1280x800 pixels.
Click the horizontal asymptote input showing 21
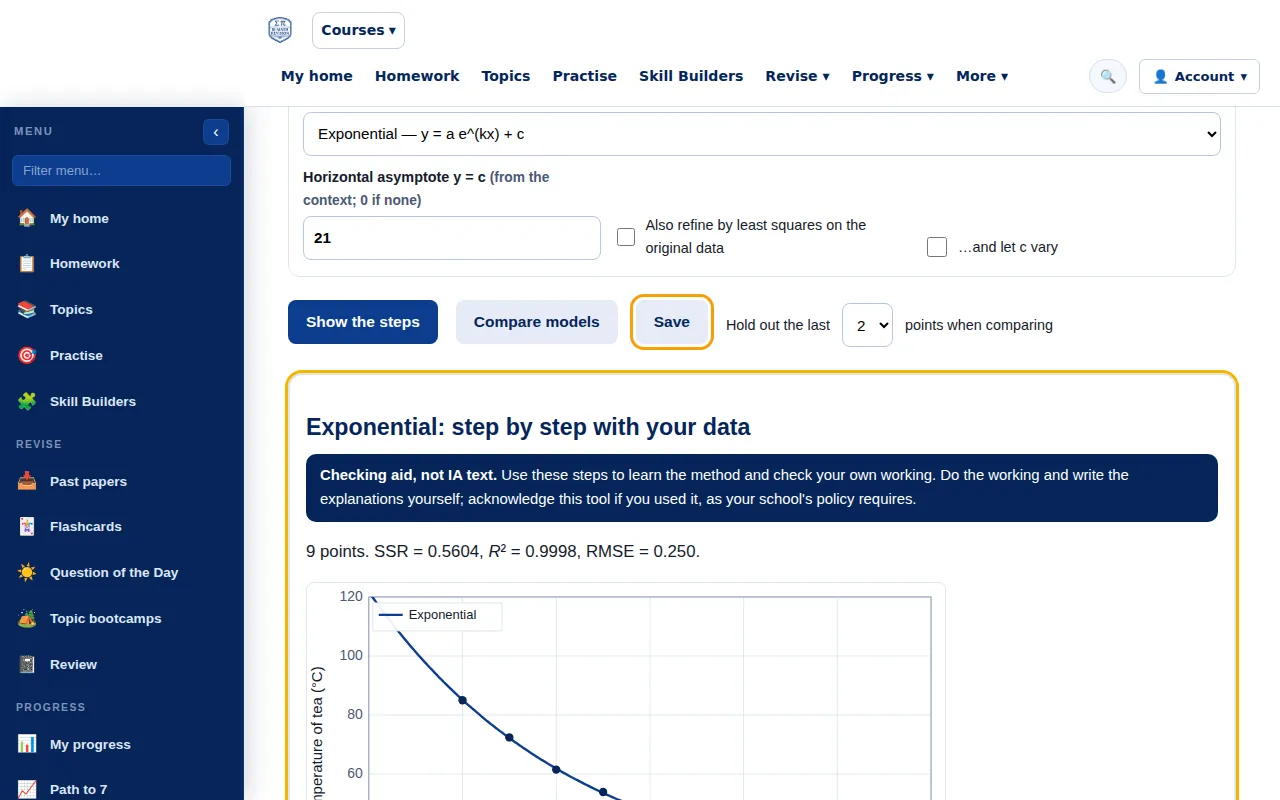click(452, 238)
